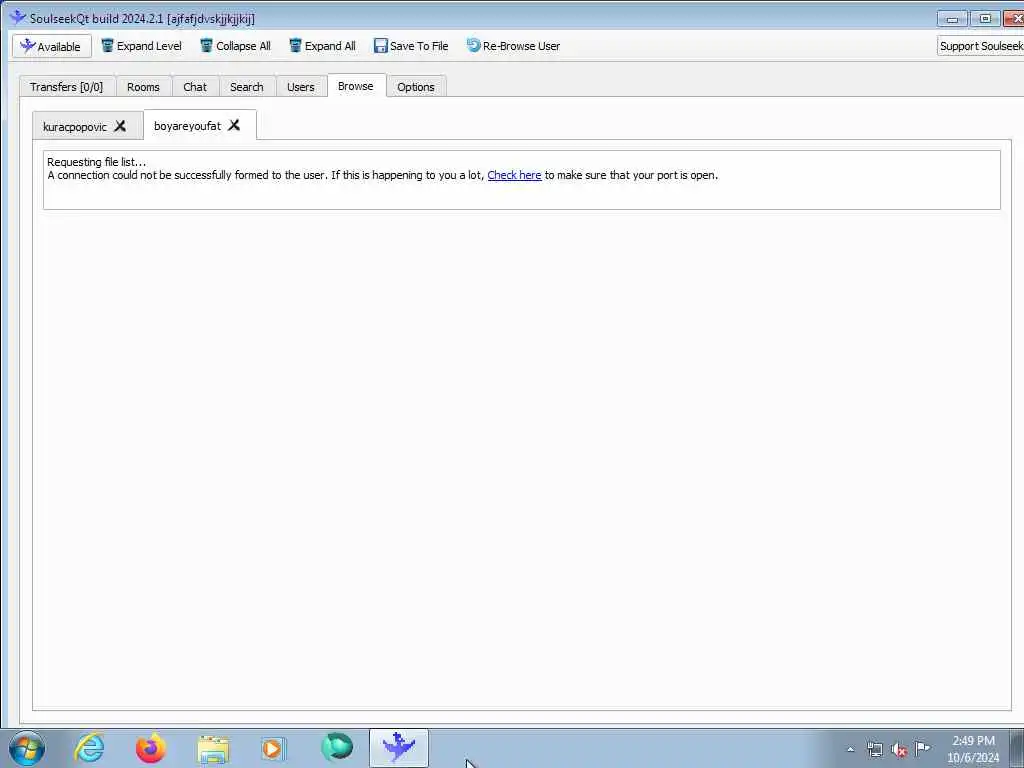Viewport: 1024px width, 768px height.
Task: Click the SoulseekQt taskbar button
Action: point(399,748)
